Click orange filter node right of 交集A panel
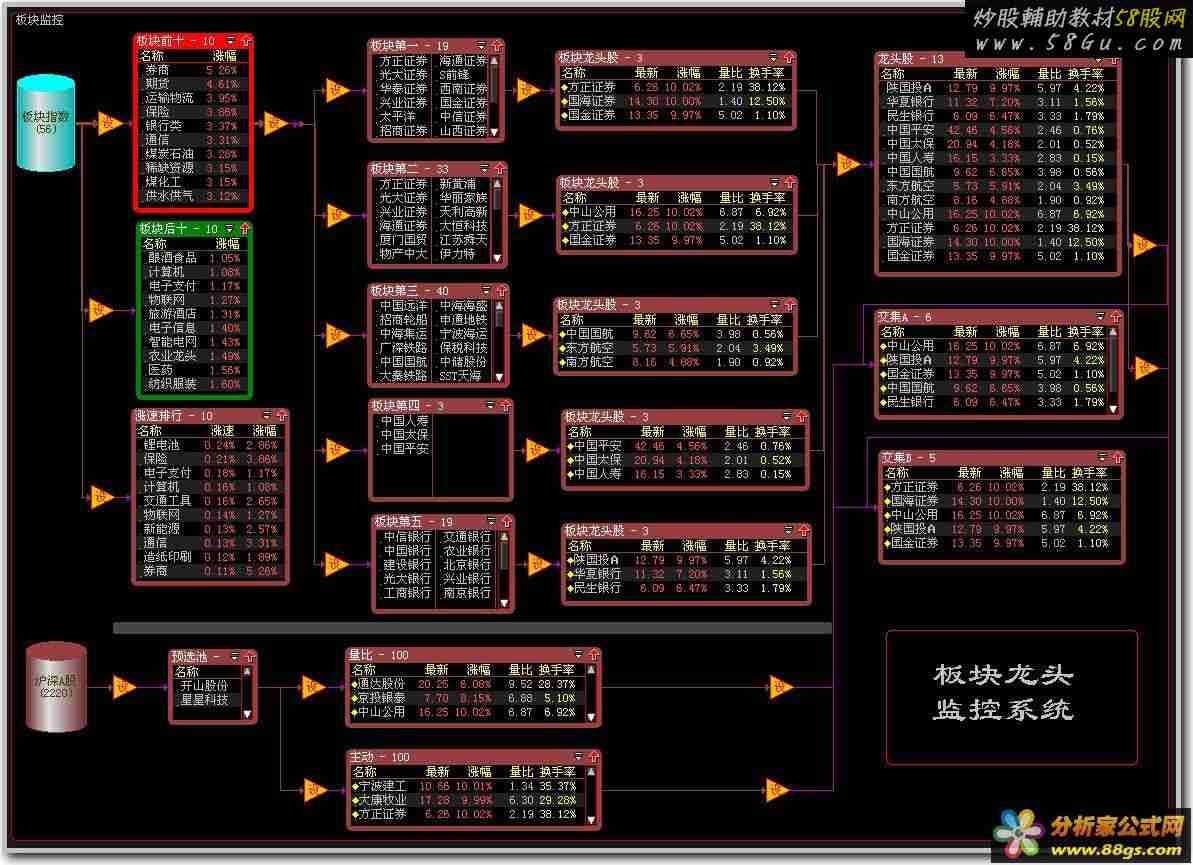 1145,368
